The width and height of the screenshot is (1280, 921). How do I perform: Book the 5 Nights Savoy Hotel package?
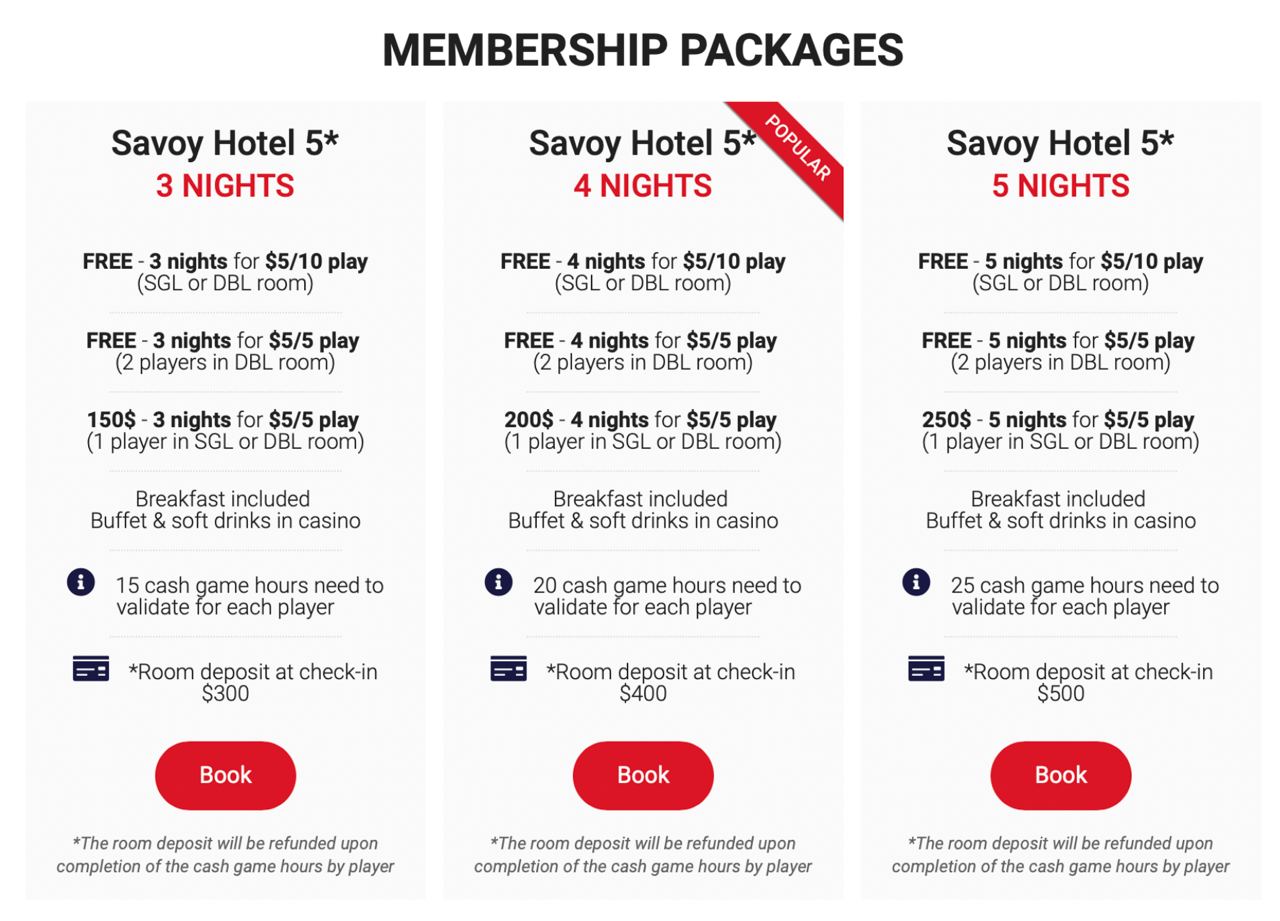tap(1060, 775)
